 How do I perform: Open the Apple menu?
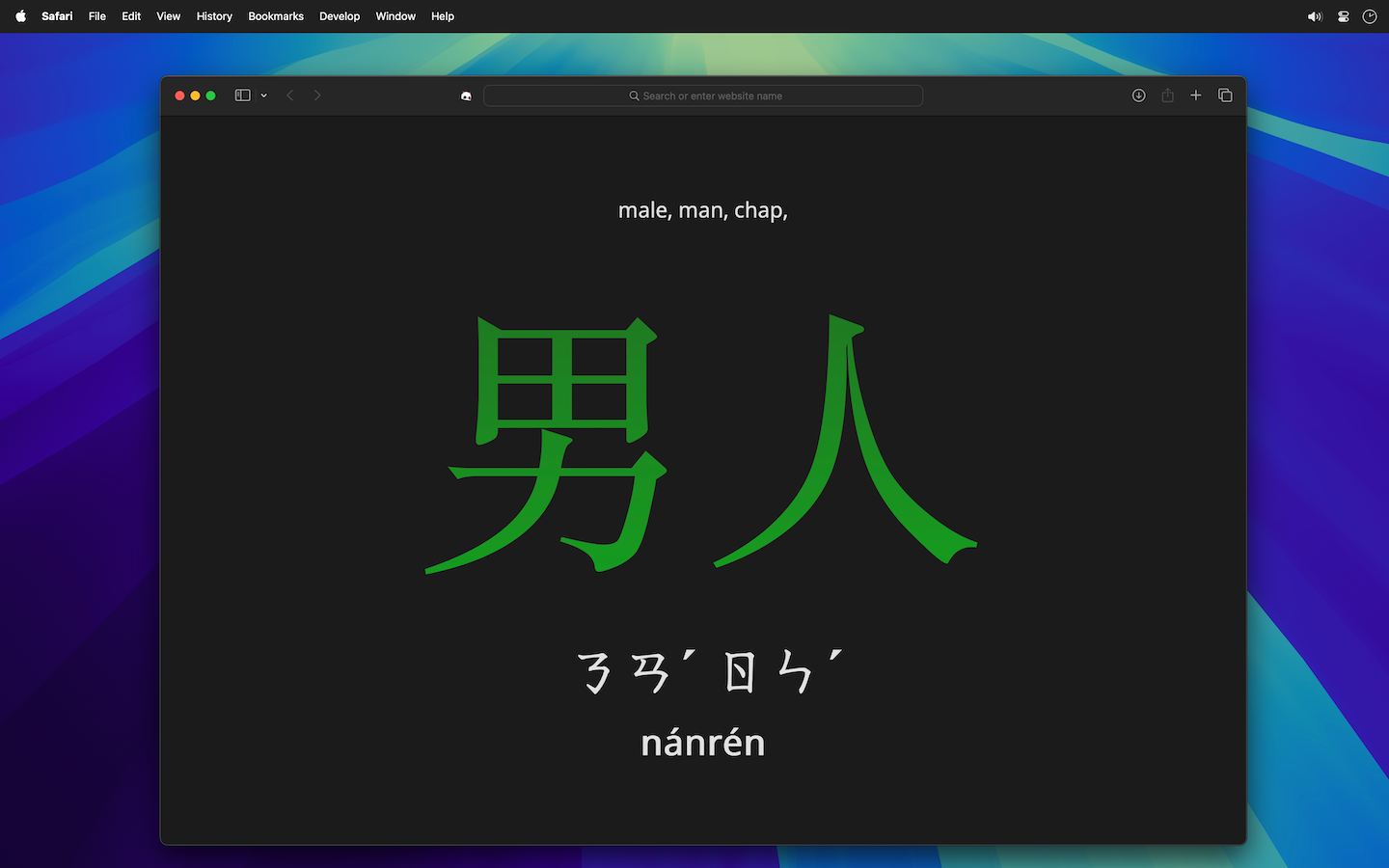point(20,16)
